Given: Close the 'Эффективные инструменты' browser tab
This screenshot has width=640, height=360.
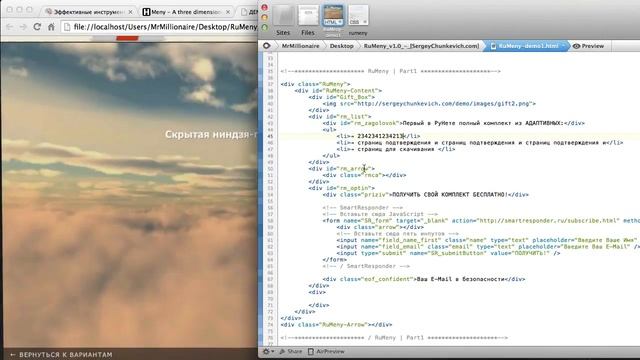Looking at the screenshot, I should click(x=130, y=12).
